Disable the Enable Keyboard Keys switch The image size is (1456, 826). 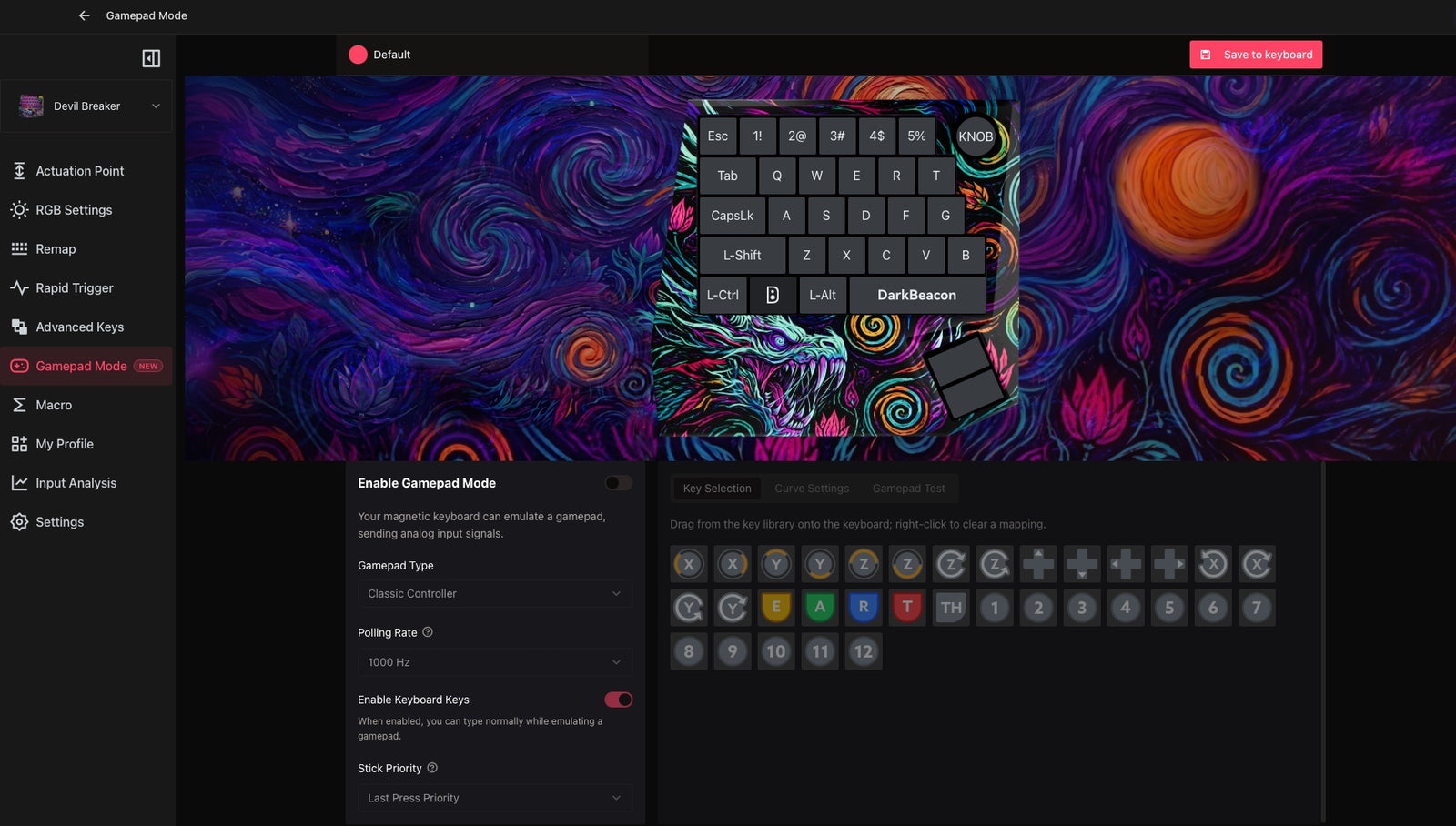(x=619, y=700)
